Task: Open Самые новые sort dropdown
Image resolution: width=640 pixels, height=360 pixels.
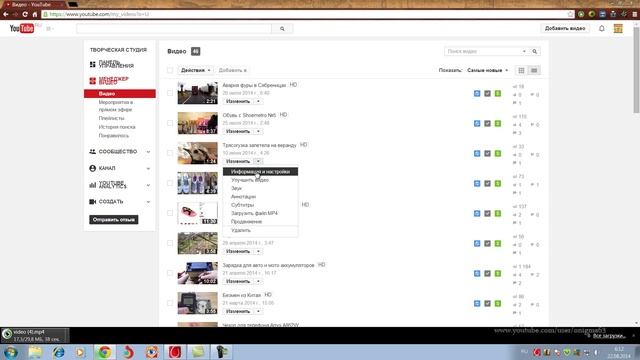Action: point(488,70)
